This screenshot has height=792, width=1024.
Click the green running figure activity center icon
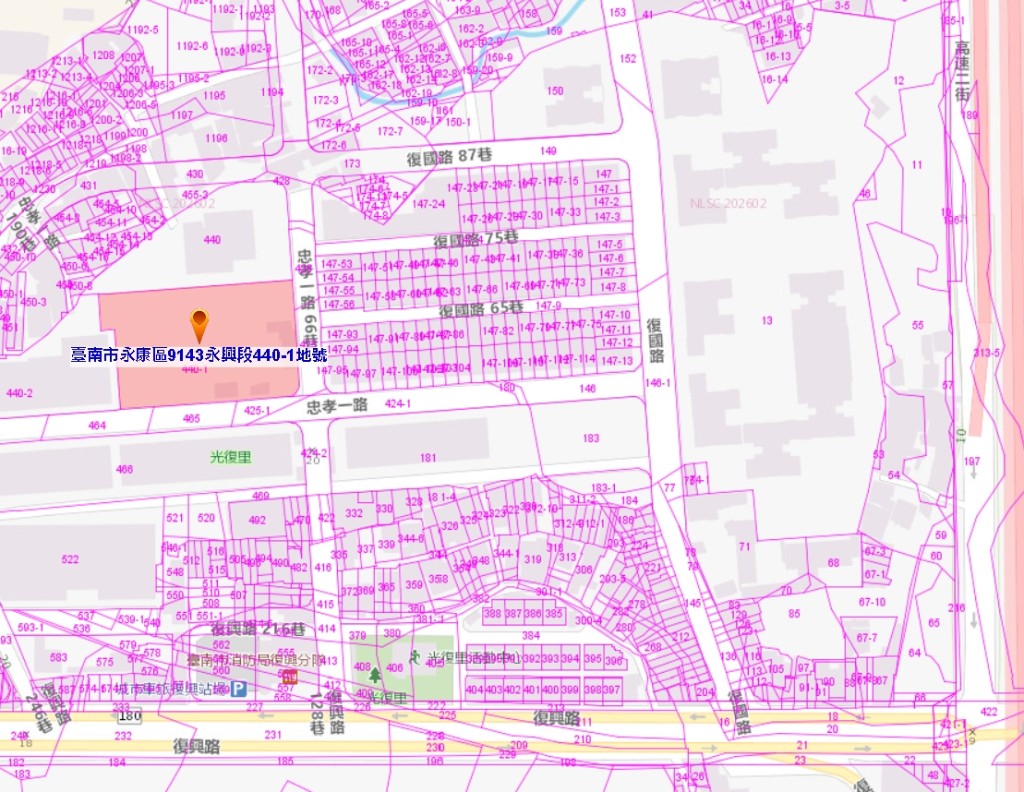tap(415, 658)
